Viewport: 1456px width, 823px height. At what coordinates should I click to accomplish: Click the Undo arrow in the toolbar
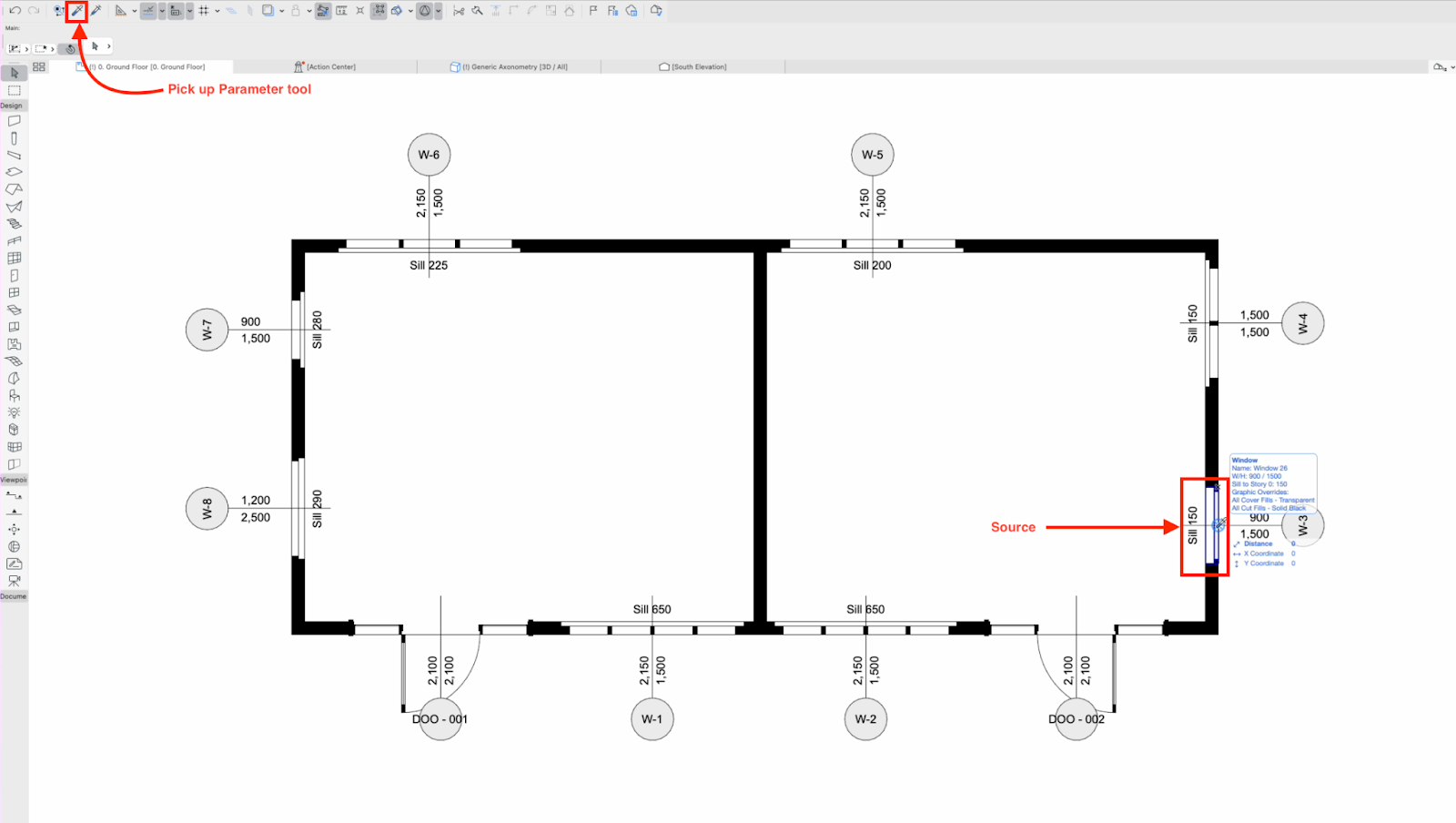pyautogui.click(x=15, y=11)
